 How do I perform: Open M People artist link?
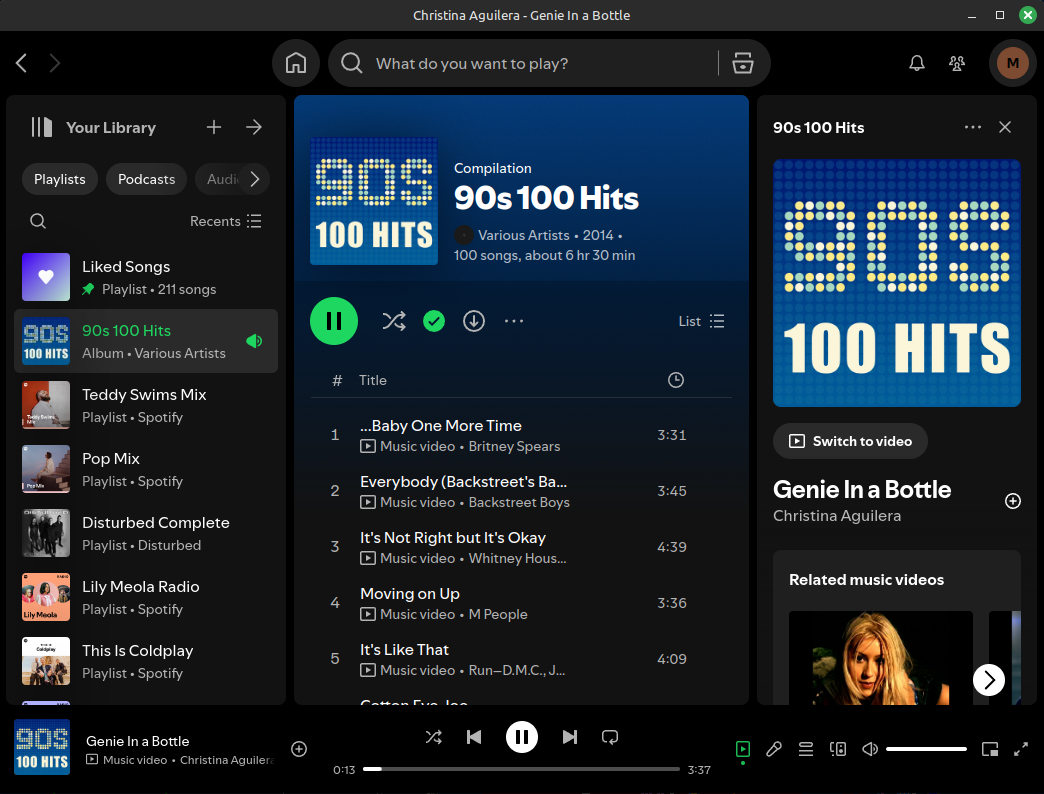coord(497,614)
